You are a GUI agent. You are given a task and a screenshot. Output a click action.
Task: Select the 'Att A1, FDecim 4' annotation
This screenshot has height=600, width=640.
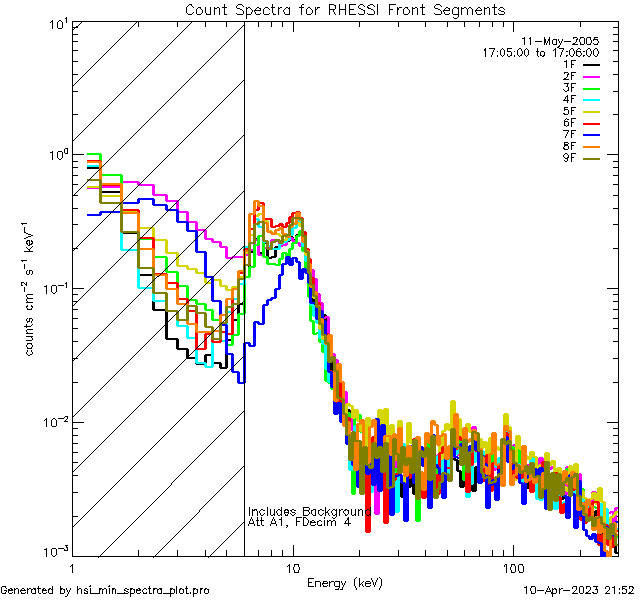point(299,522)
